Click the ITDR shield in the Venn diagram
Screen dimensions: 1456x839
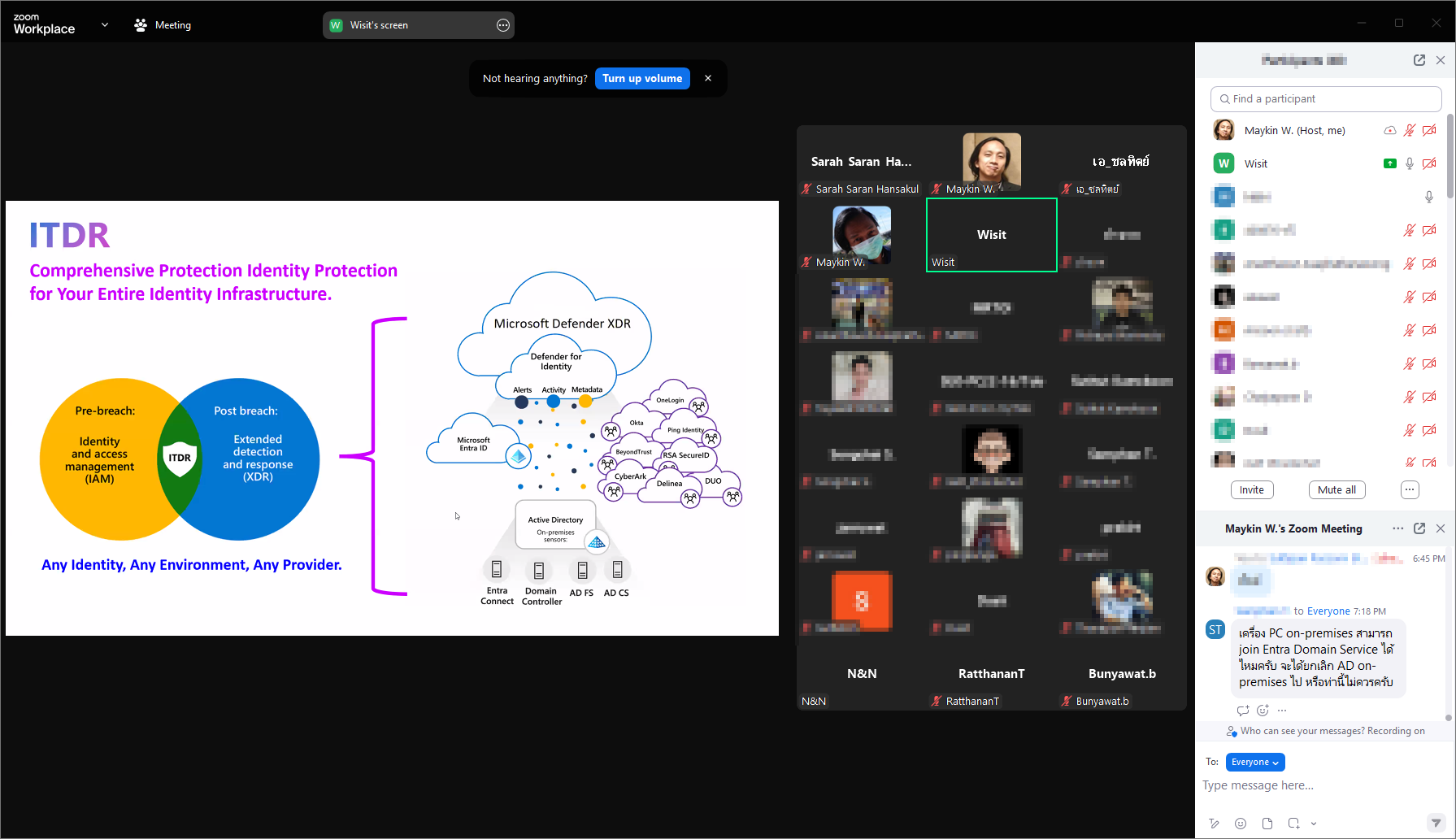pos(180,459)
